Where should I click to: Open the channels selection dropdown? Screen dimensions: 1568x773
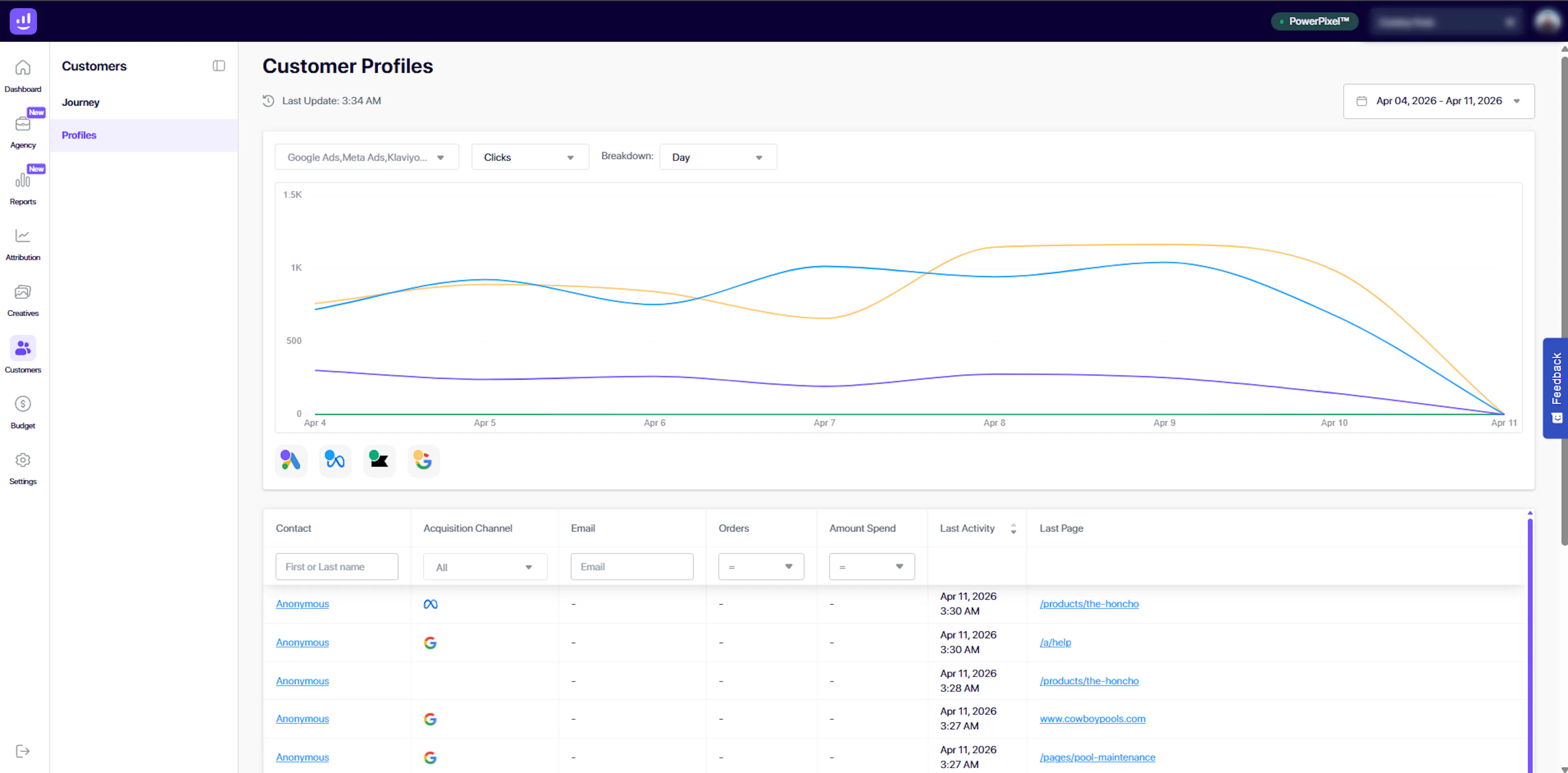pos(366,157)
